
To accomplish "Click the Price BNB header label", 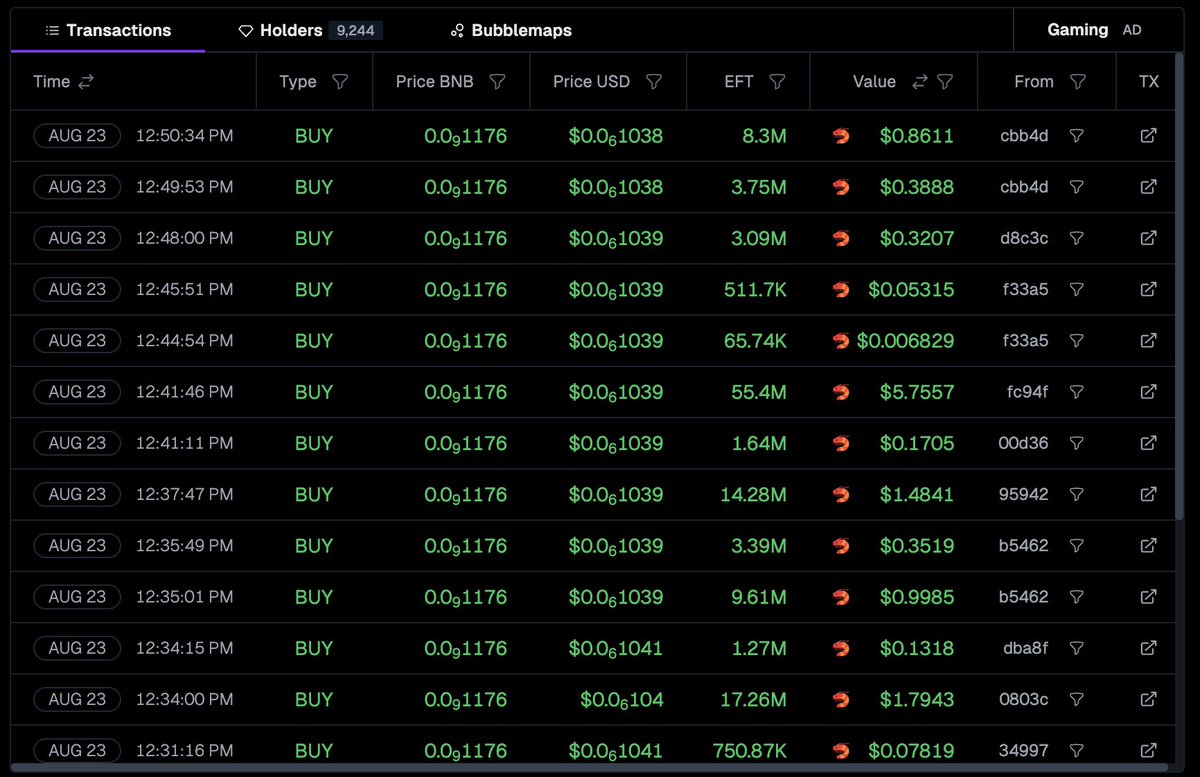I will [434, 82].
